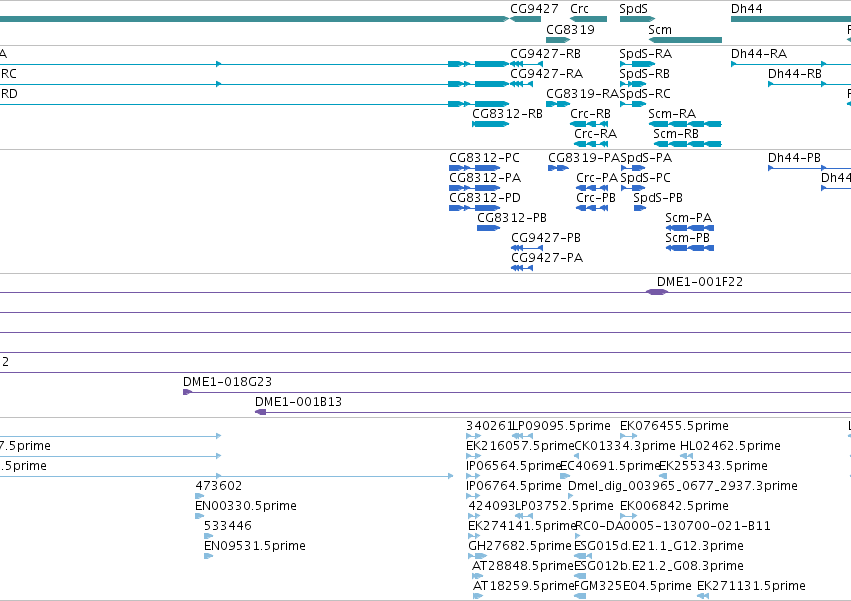The image size is (851, 601).
Task: Select transcript CG8319-RA
Action: click(582, 94)
